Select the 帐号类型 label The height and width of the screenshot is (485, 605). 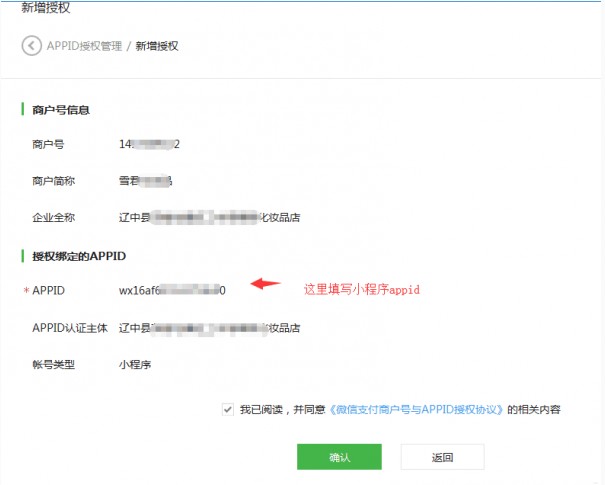pyautogui.click(x=54, y=365)
